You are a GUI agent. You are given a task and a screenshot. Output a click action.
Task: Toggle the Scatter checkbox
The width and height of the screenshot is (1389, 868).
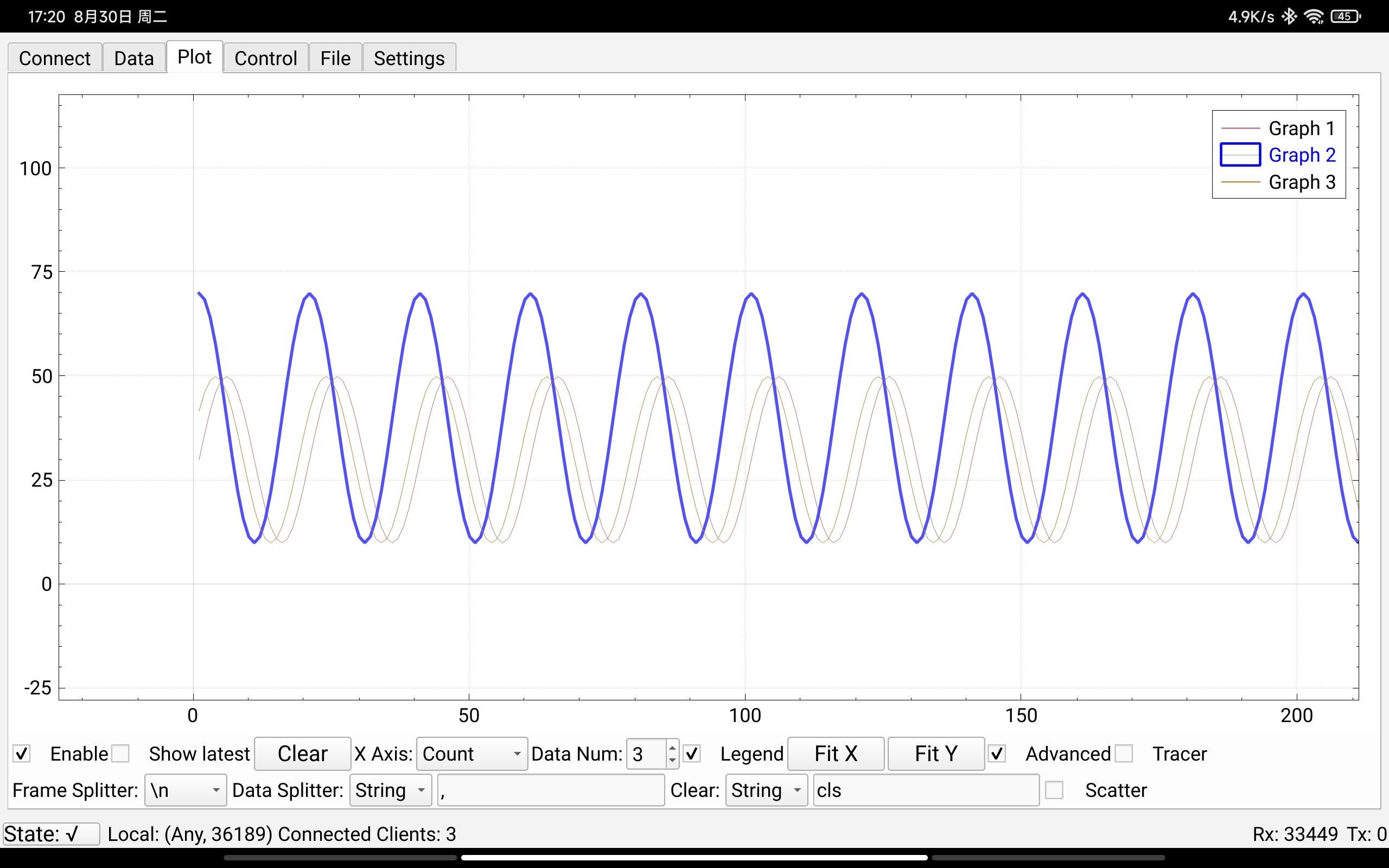point(1054,790)
